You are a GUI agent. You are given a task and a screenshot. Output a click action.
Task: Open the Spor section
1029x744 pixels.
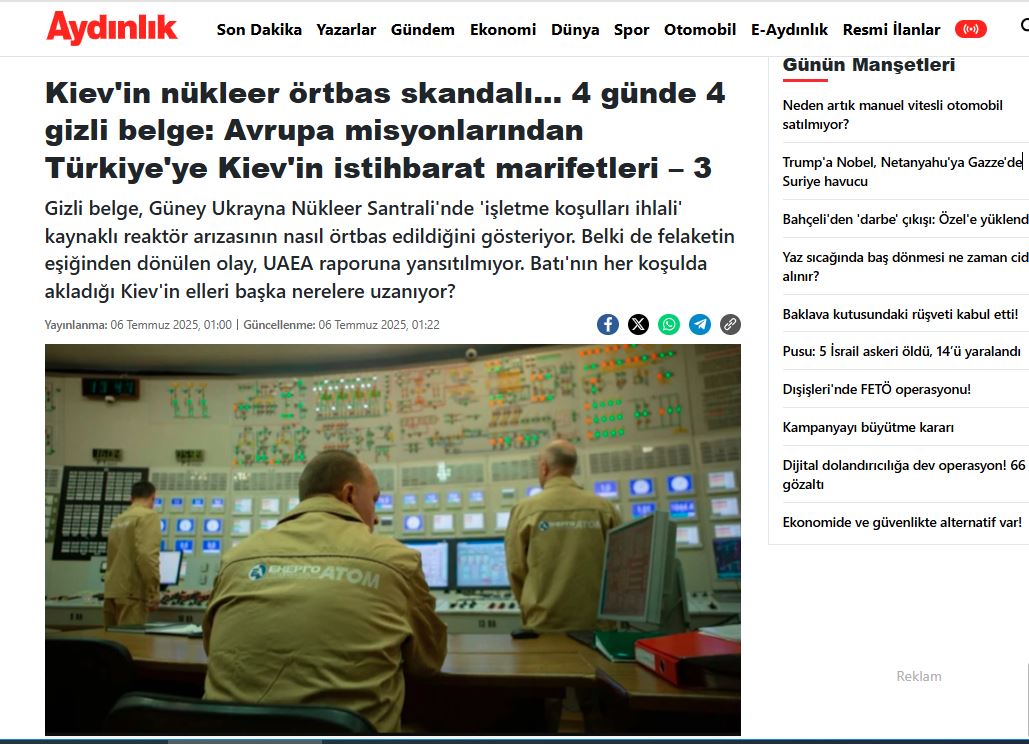(632, 29)
